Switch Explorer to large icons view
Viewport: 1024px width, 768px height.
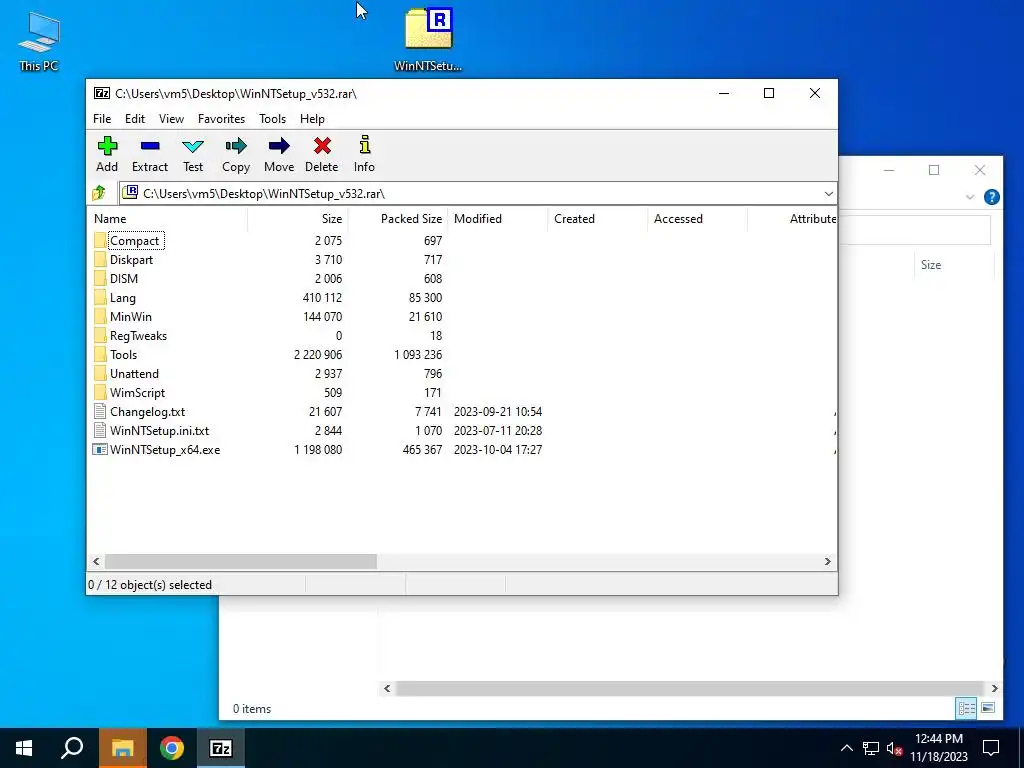(988, 708)
